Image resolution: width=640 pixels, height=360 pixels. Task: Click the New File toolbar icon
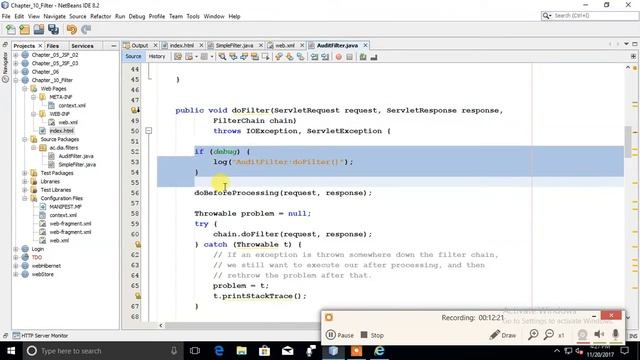[x=11, y=29]
